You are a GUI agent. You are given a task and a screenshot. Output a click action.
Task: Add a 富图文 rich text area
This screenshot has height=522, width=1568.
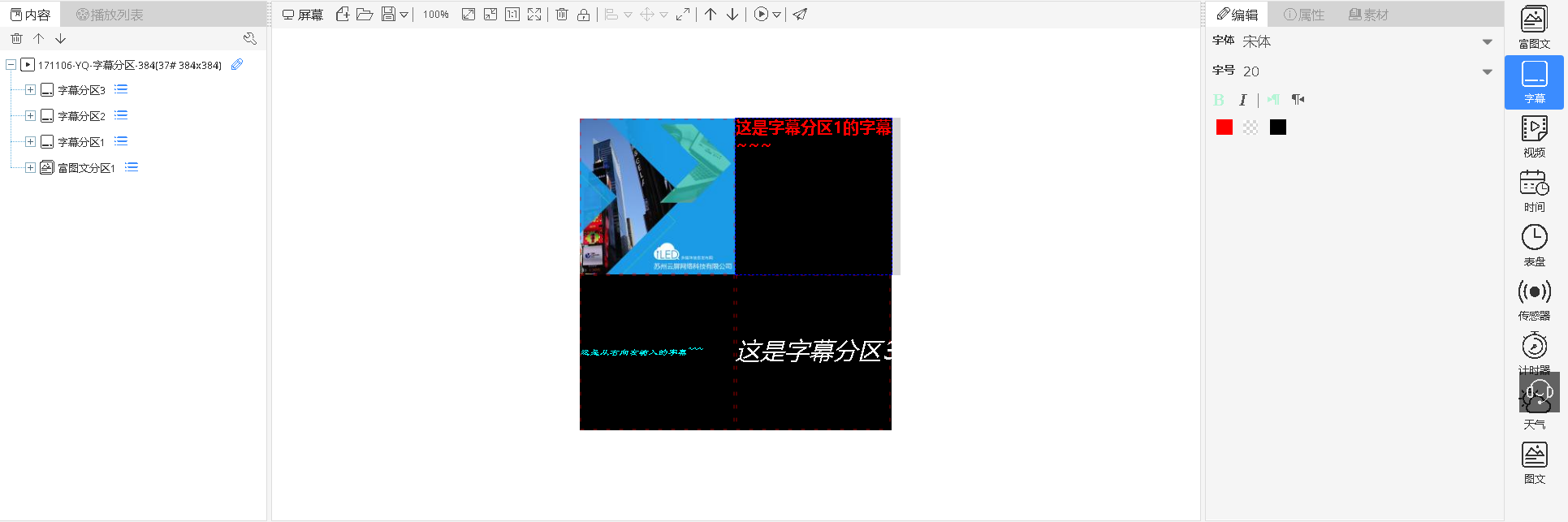(x=1534, y=28)
